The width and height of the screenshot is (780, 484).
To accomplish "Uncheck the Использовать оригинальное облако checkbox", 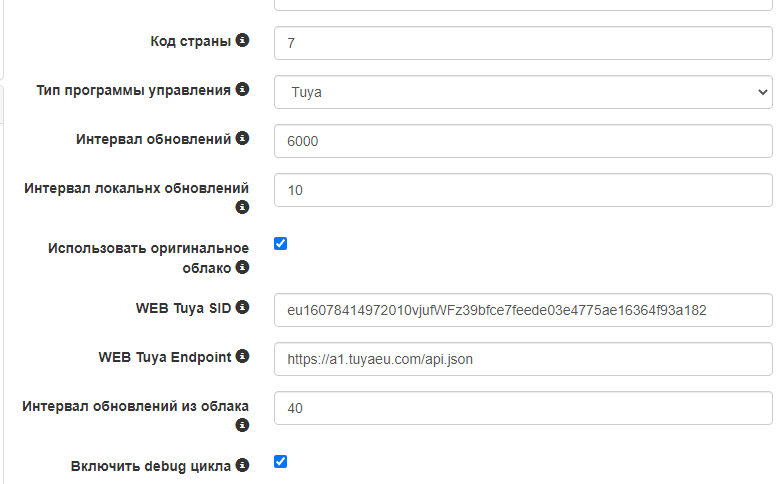I will point(281,243).
